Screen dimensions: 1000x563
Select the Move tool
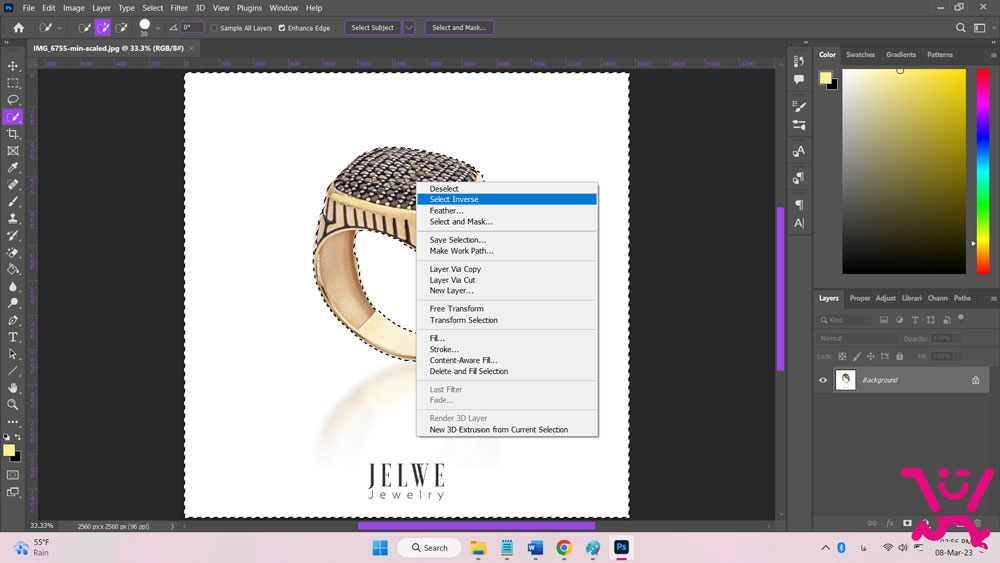(13, 66)
